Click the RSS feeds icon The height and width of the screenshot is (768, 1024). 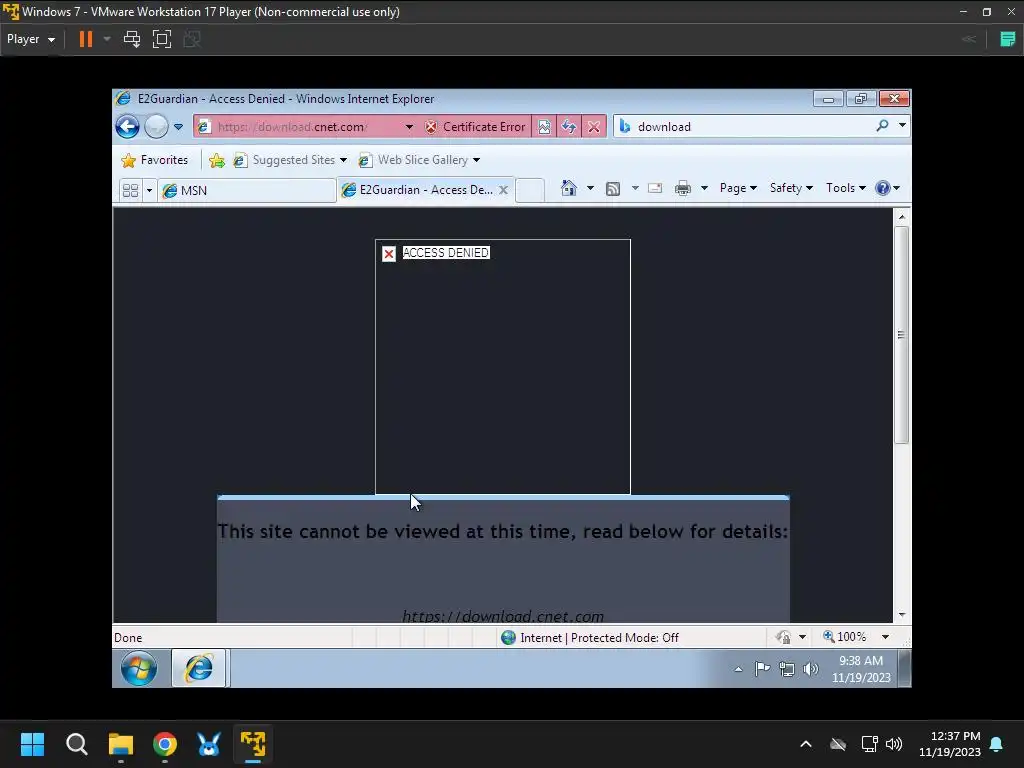click(x=613, y=189)
